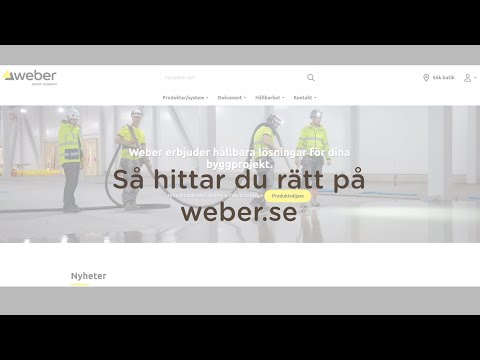
Task: Open the user account icon
Action: click(x=468, y=78)
